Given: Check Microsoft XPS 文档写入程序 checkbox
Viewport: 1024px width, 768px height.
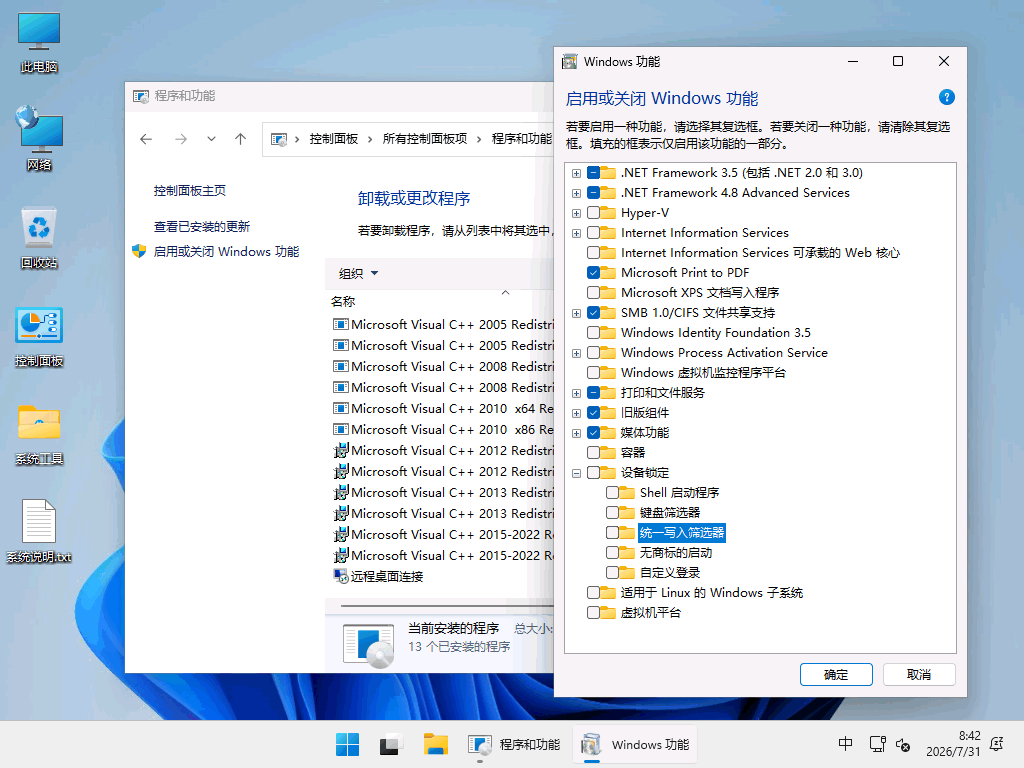Looking at the screenshot, I should click(x=593, y=293).
